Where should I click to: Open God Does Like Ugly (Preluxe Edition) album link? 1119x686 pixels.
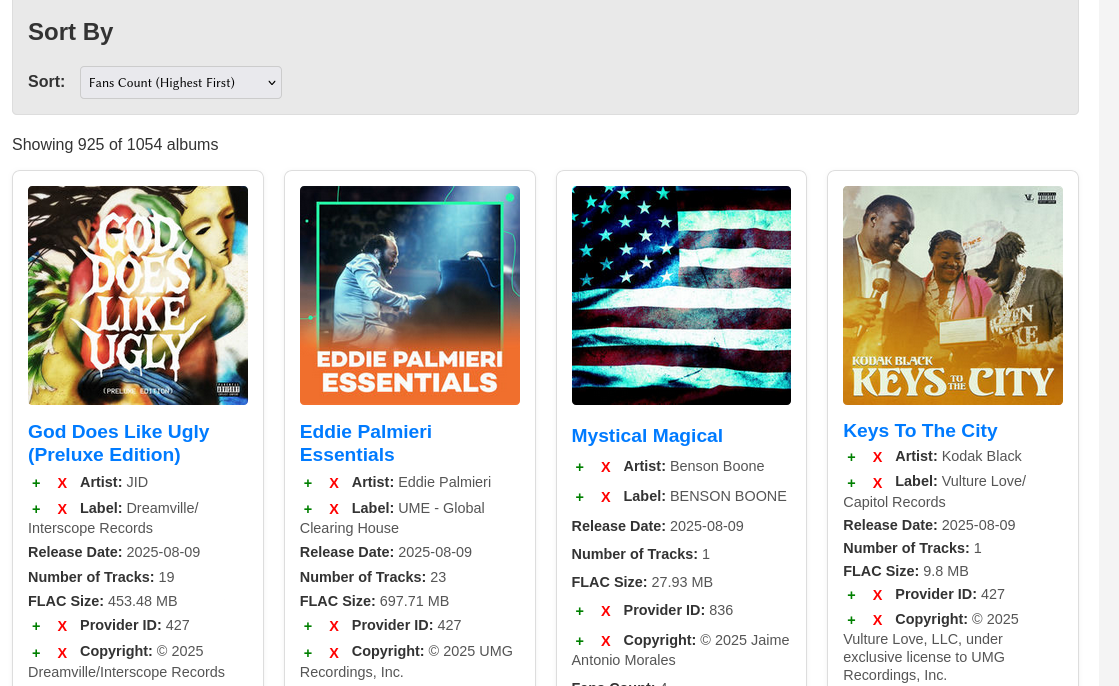[x=118, y=443]
